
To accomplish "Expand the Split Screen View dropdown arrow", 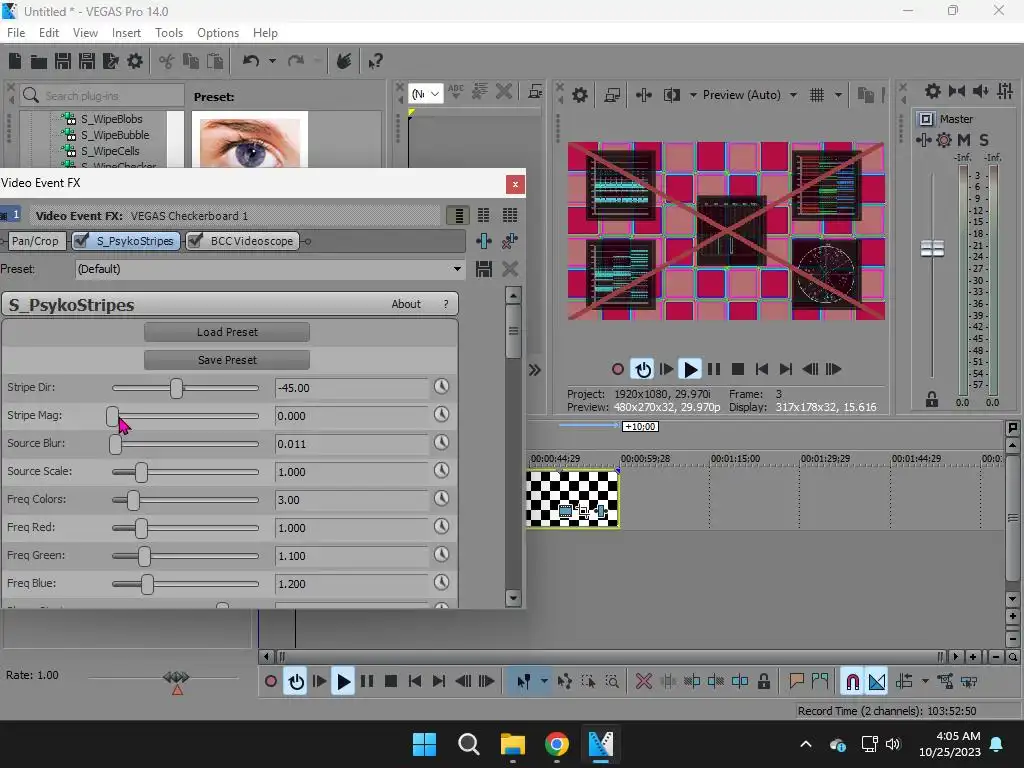I will 693,95.
